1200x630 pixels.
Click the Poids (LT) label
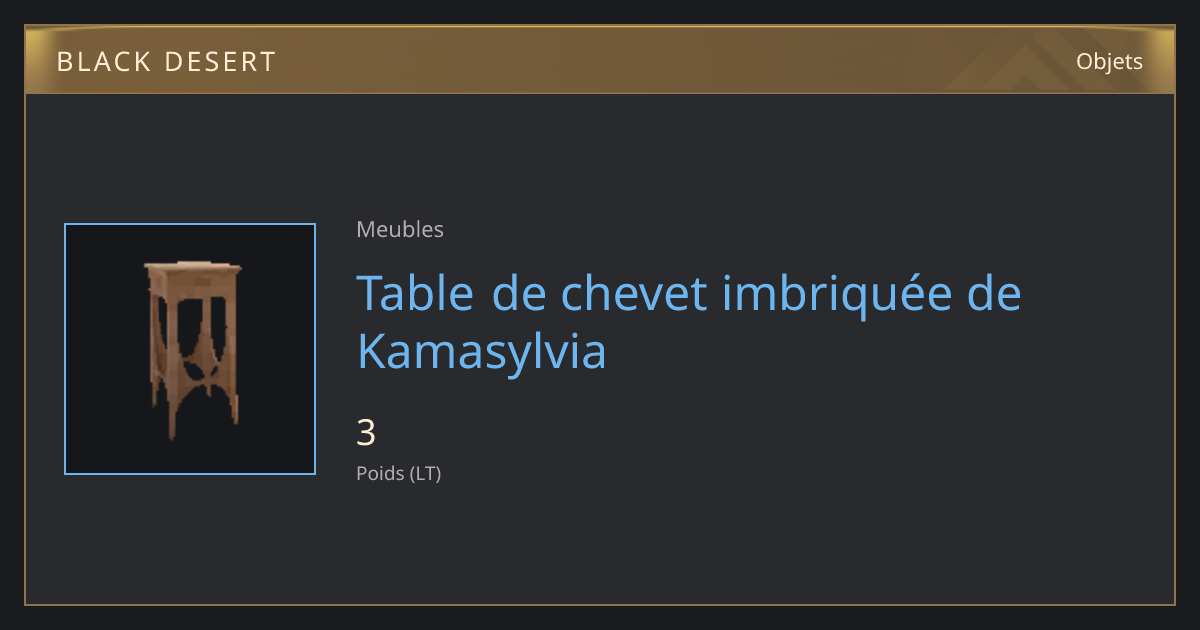click(399, 473)
